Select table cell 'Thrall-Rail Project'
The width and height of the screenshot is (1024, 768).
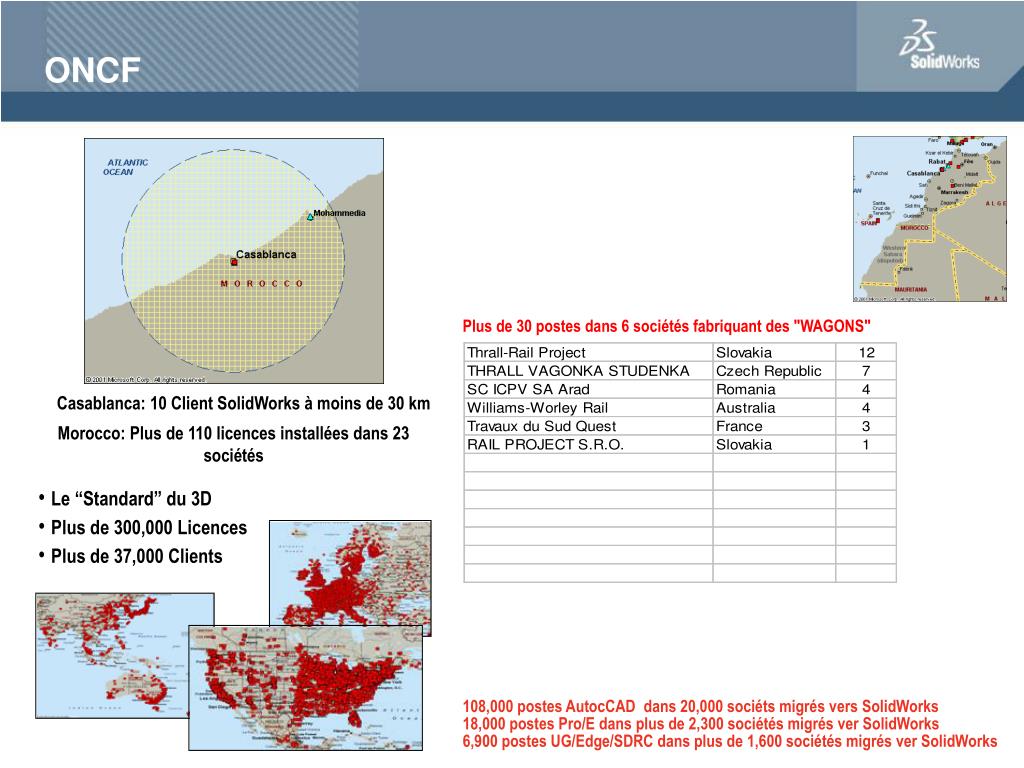588,352
